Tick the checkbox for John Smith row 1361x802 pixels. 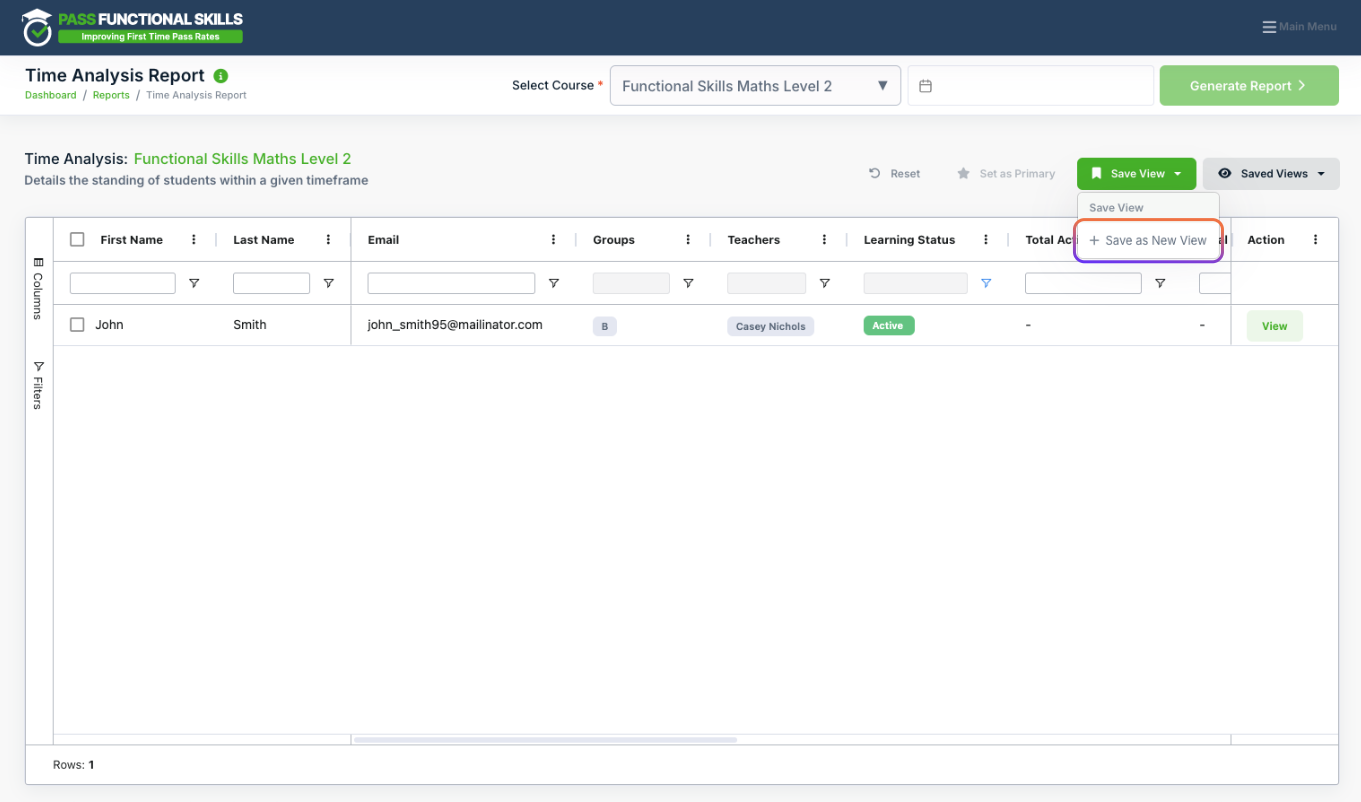click(77, 325)
